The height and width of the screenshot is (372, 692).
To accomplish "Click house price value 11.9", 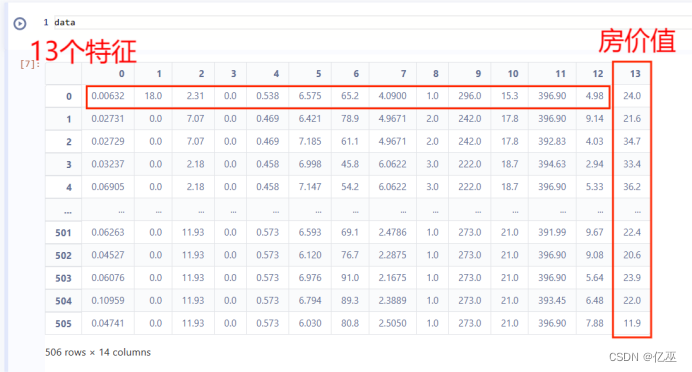I will click(632, 323).
